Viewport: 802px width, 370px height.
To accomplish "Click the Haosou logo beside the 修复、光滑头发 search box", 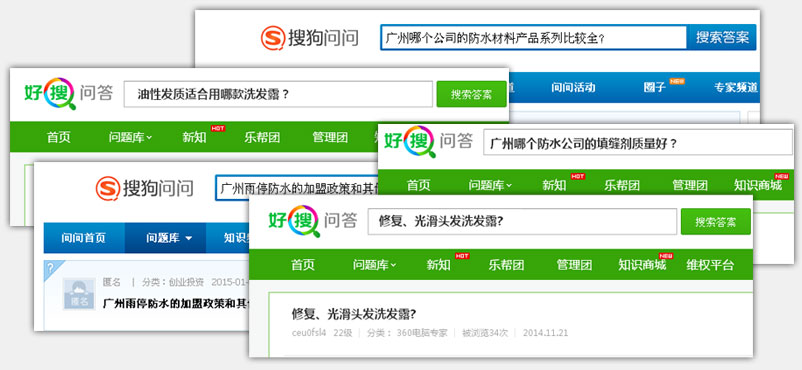I will click(x=313, y=221).
